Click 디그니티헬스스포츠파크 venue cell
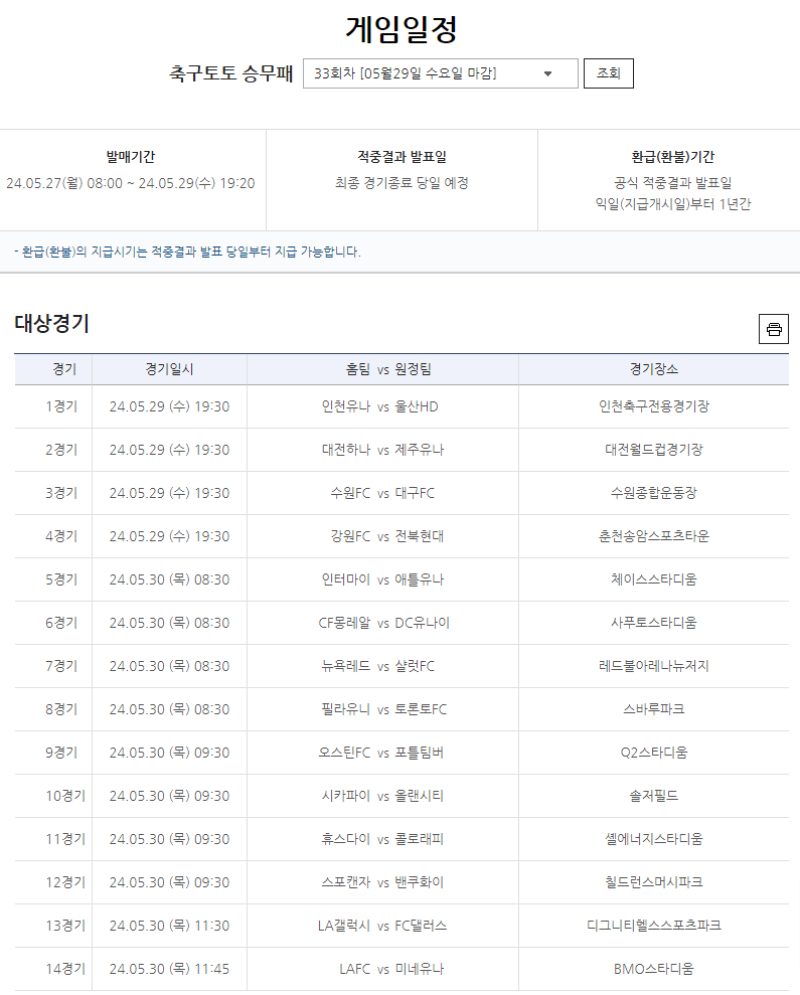This screenshot has height=995, width=800. [654, 926]
